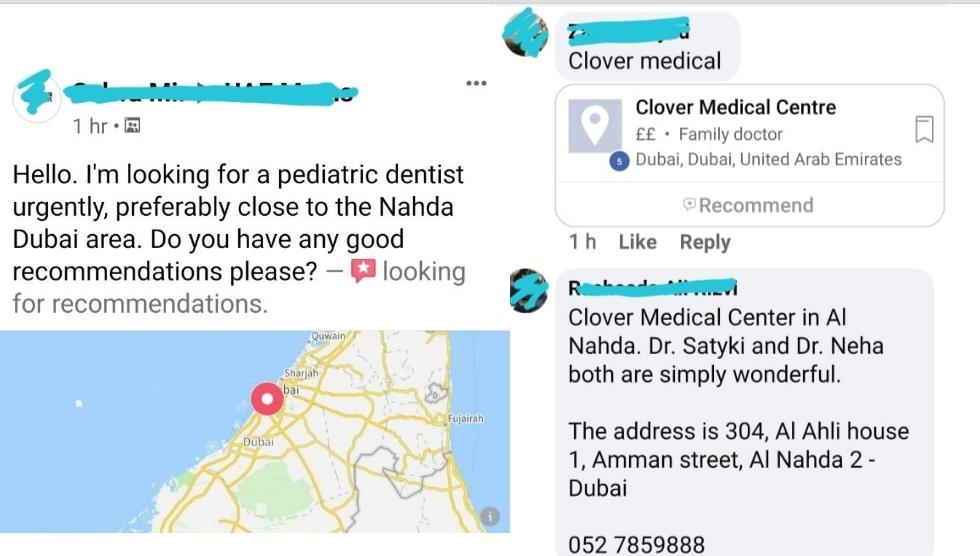Viewport: 980px width, 556px height.
Task: Click the blue "5" badge beside the Dubai address
Action: tap(619, 160)
